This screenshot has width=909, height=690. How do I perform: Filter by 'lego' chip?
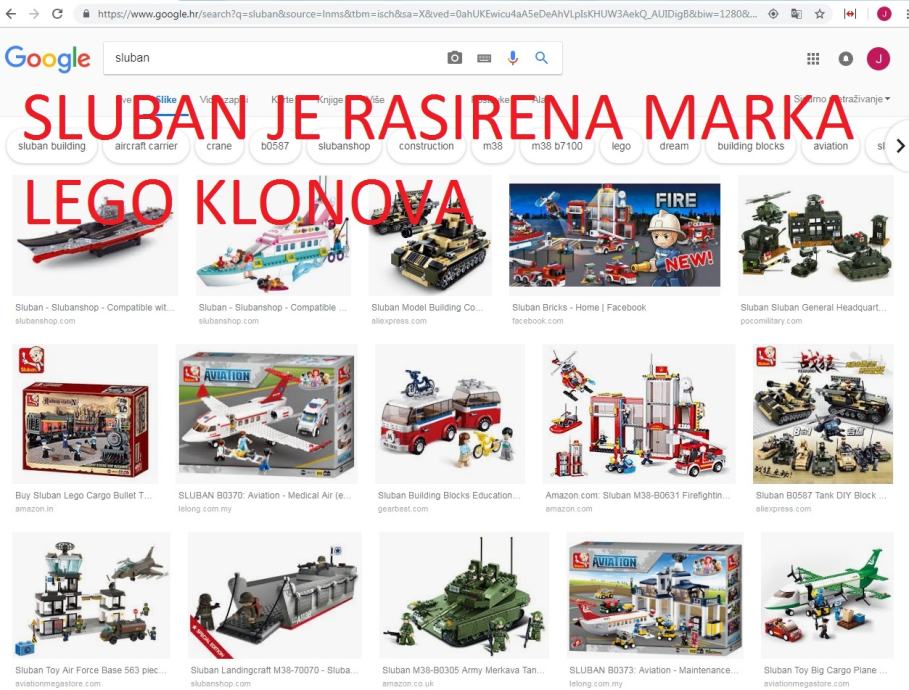(x=621, y=146)
